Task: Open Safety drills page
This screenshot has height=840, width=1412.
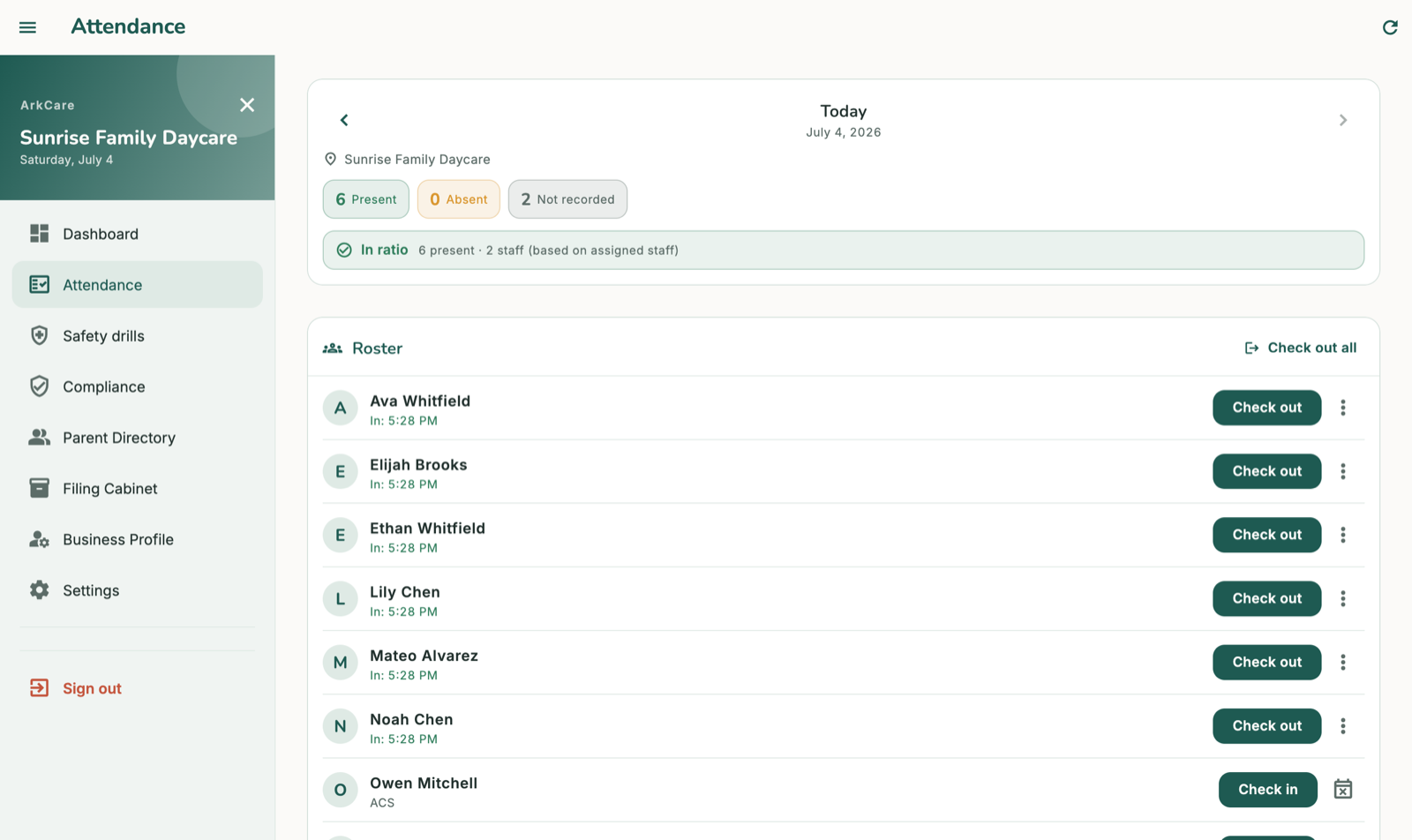Action: pyautogui.click(x=138, y=335)
